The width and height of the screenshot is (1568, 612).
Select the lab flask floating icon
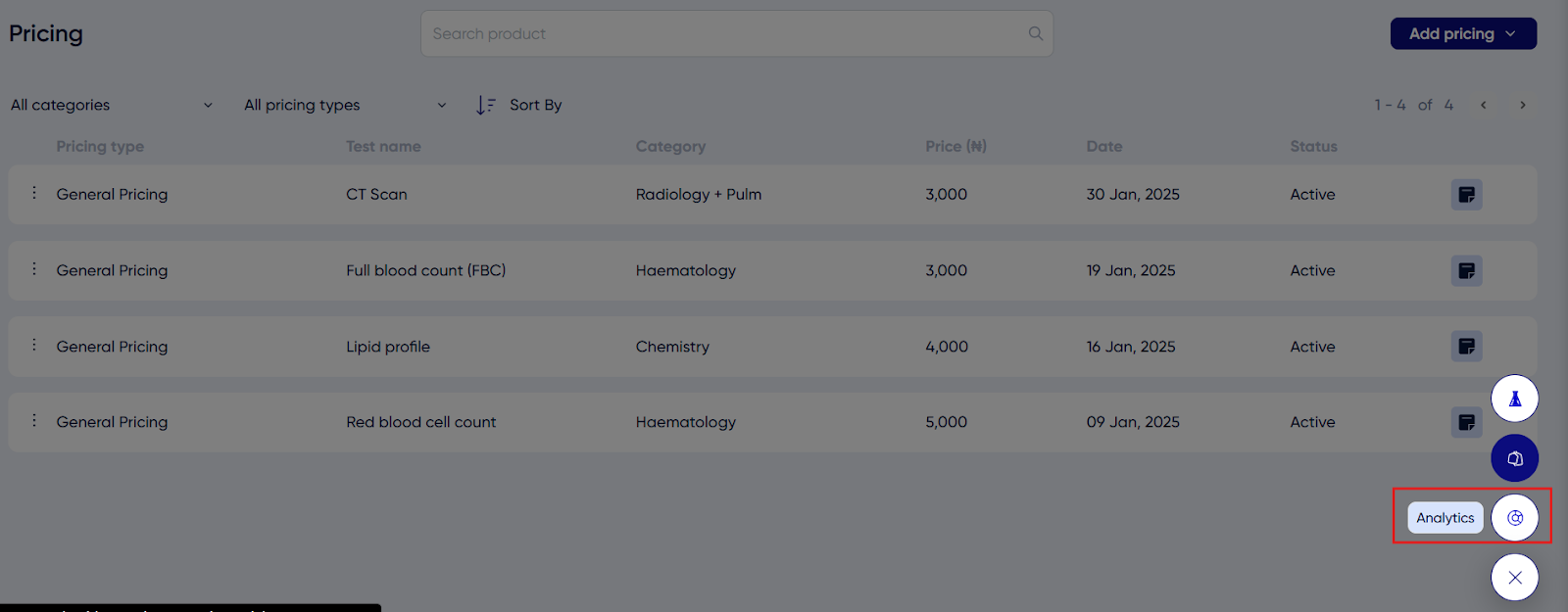[1515, 399]
